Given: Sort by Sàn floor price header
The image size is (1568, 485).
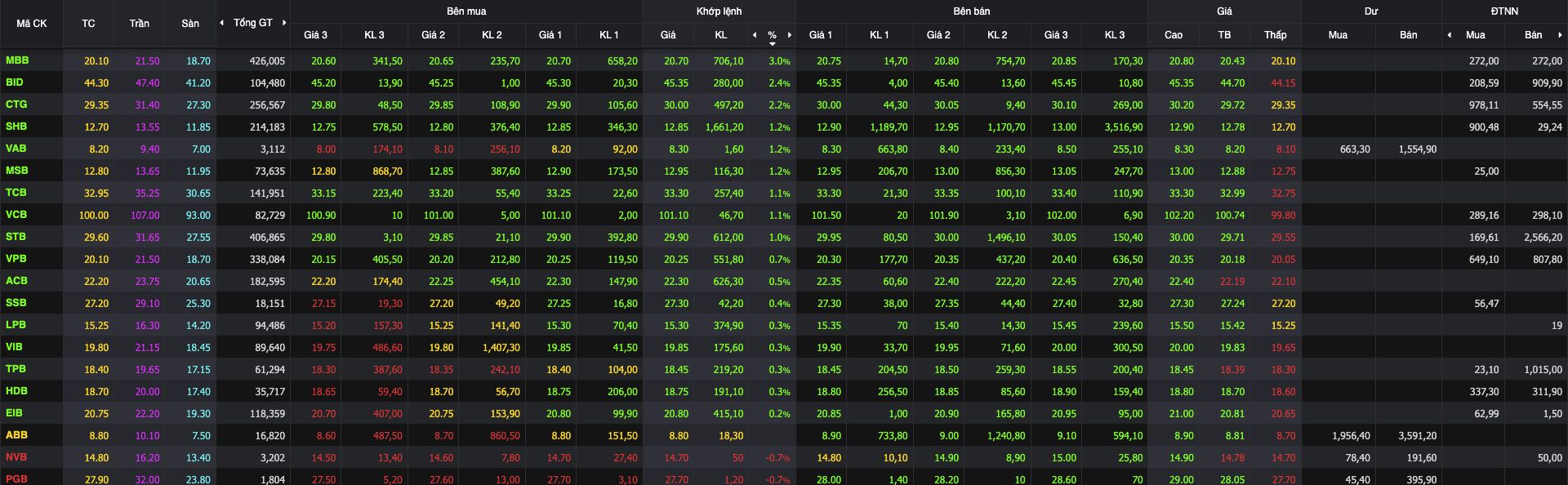Looking at the screenshot, I should tap(190, 24).
